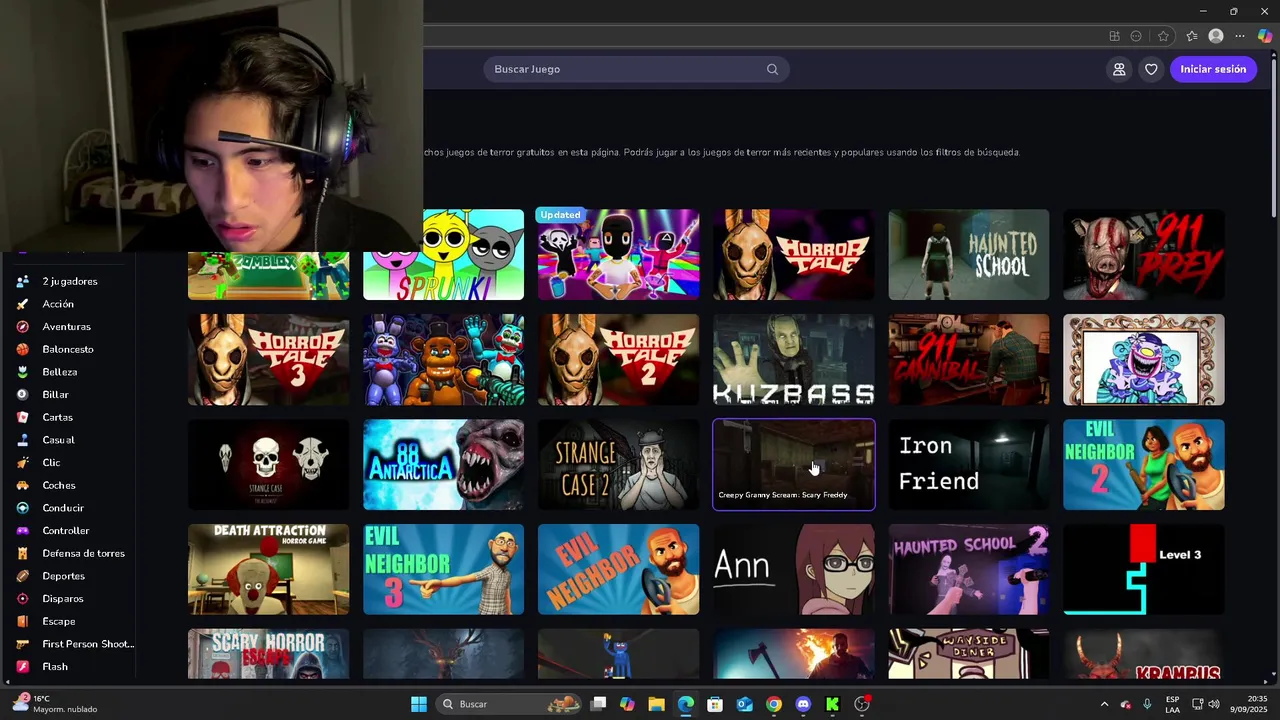The image size is (1280, 720).
Task: Open the Level 3 game thumbnail
Action: pyautogui.click(x=1143, y=569)
